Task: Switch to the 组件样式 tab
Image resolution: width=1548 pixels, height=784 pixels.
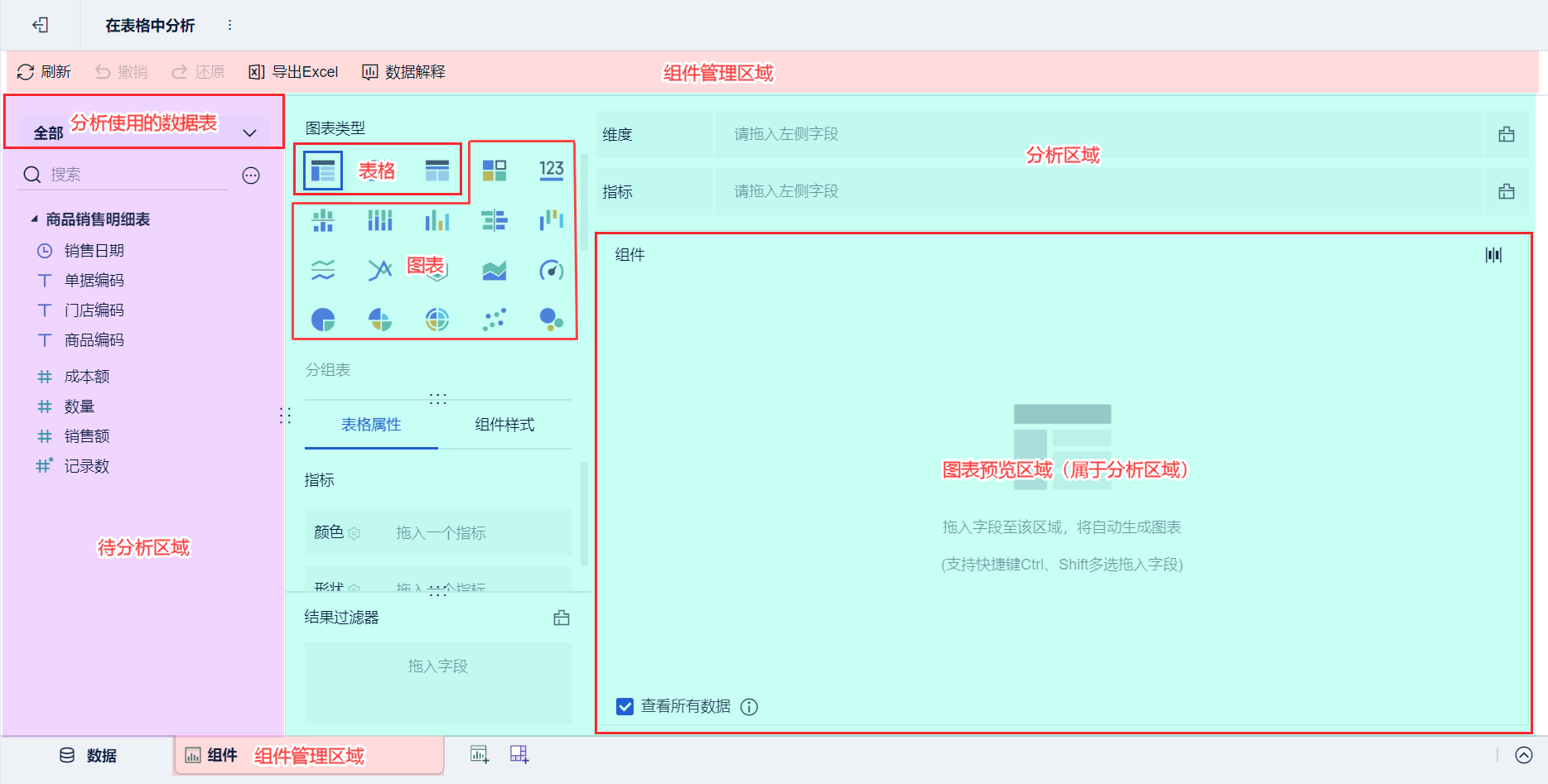Action: pos(504,425)
